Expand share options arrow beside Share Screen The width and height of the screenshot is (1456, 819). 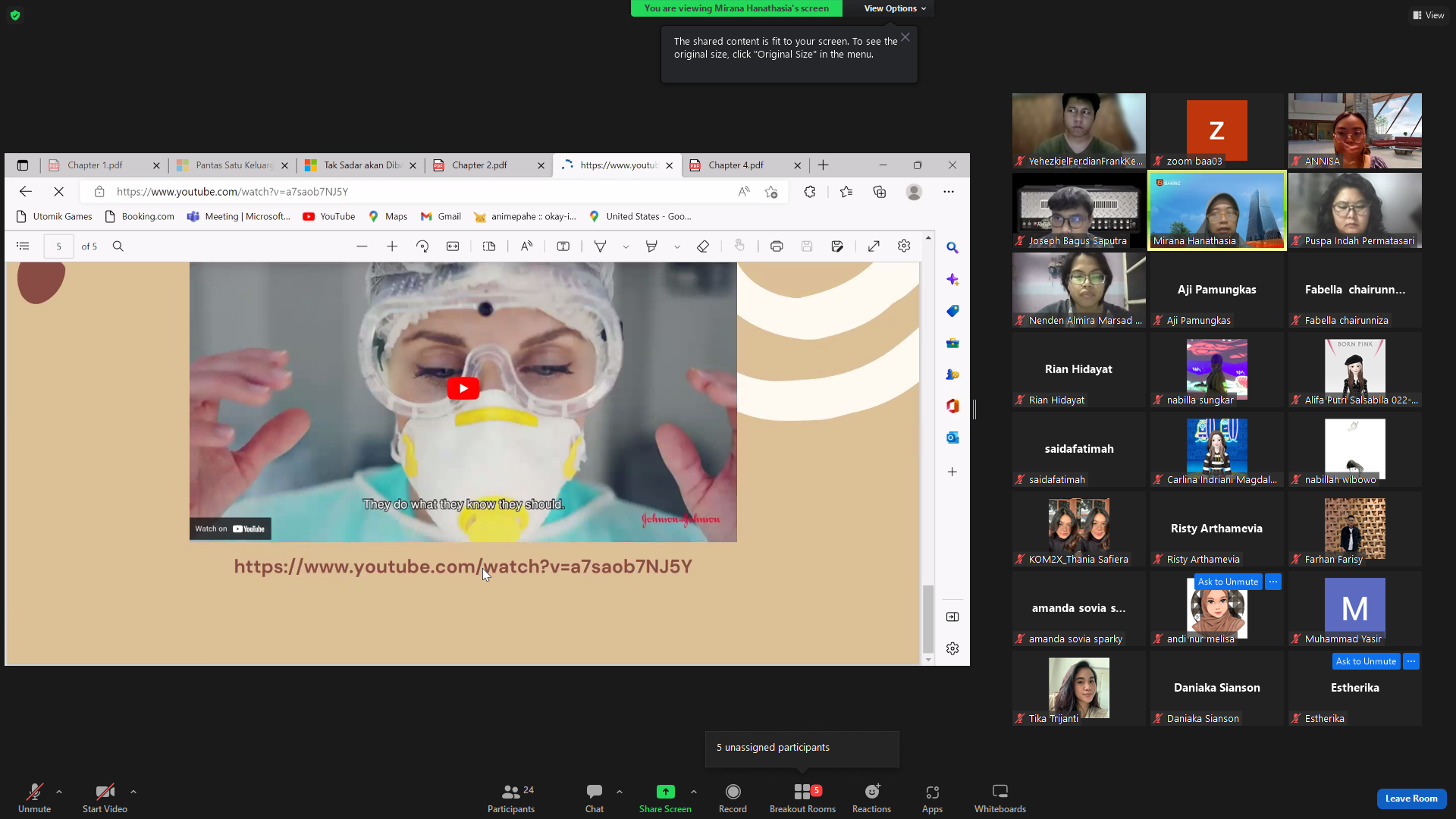pos(694,792)
